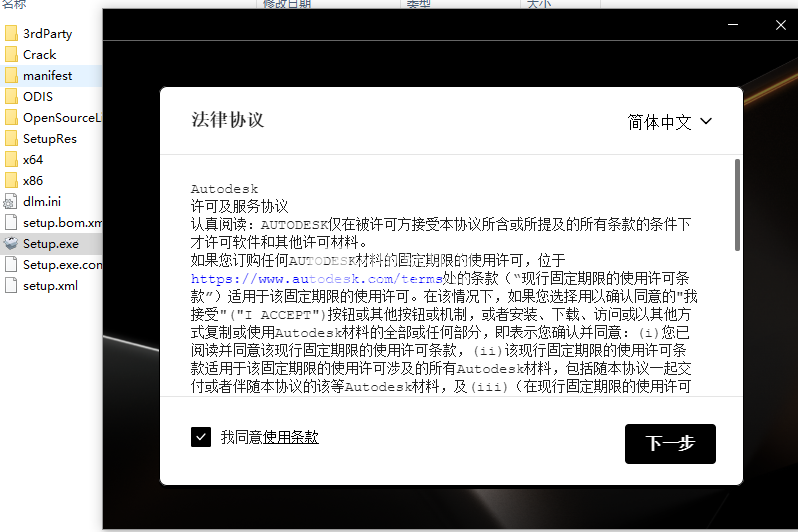Select the Setup.exe application icon
The height and width of the screenshot is (532, 798).
(11, 243)
